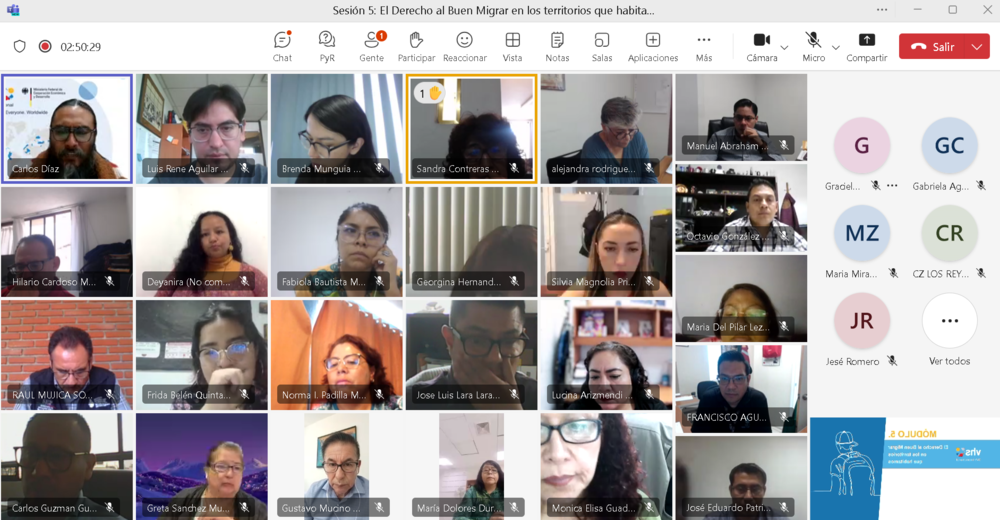This screenshot has width=1000, height=520.
Task: Click Compartir to share screen
Action: 866,46
